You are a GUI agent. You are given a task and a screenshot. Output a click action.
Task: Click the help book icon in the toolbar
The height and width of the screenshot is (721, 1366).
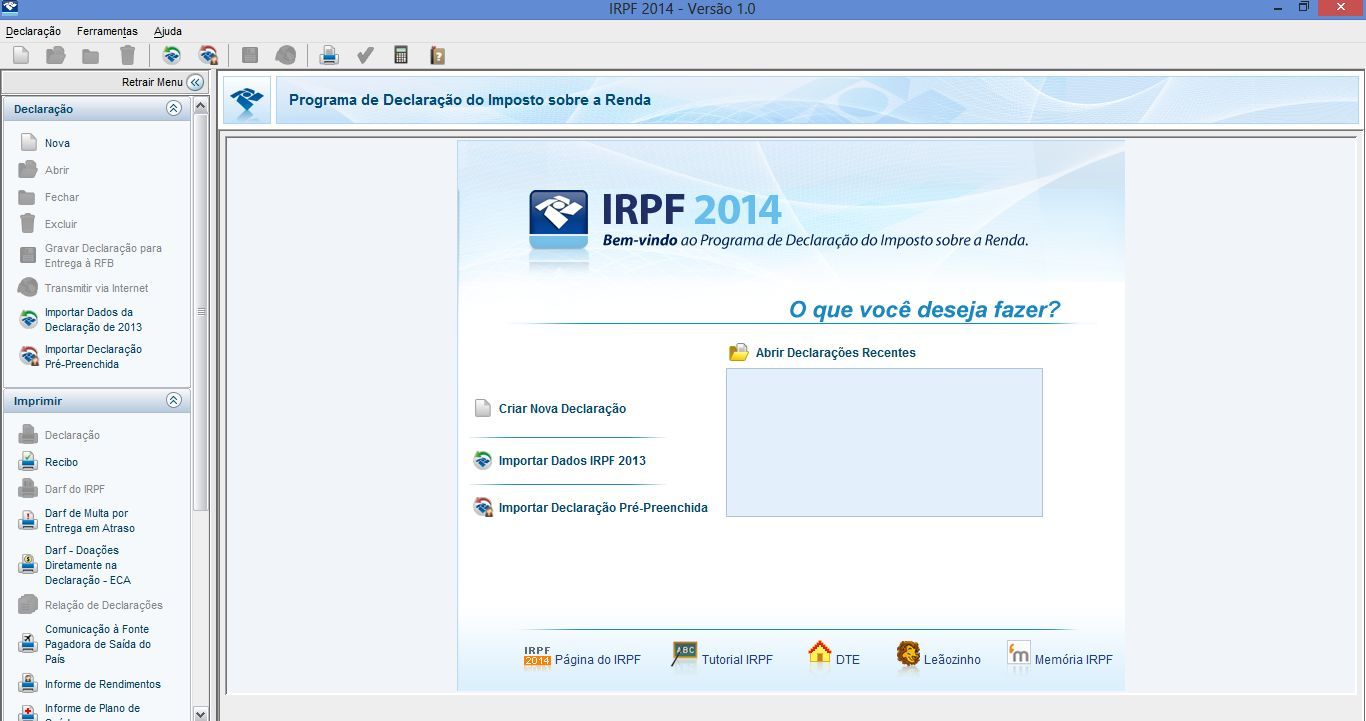tap(437, 55)
